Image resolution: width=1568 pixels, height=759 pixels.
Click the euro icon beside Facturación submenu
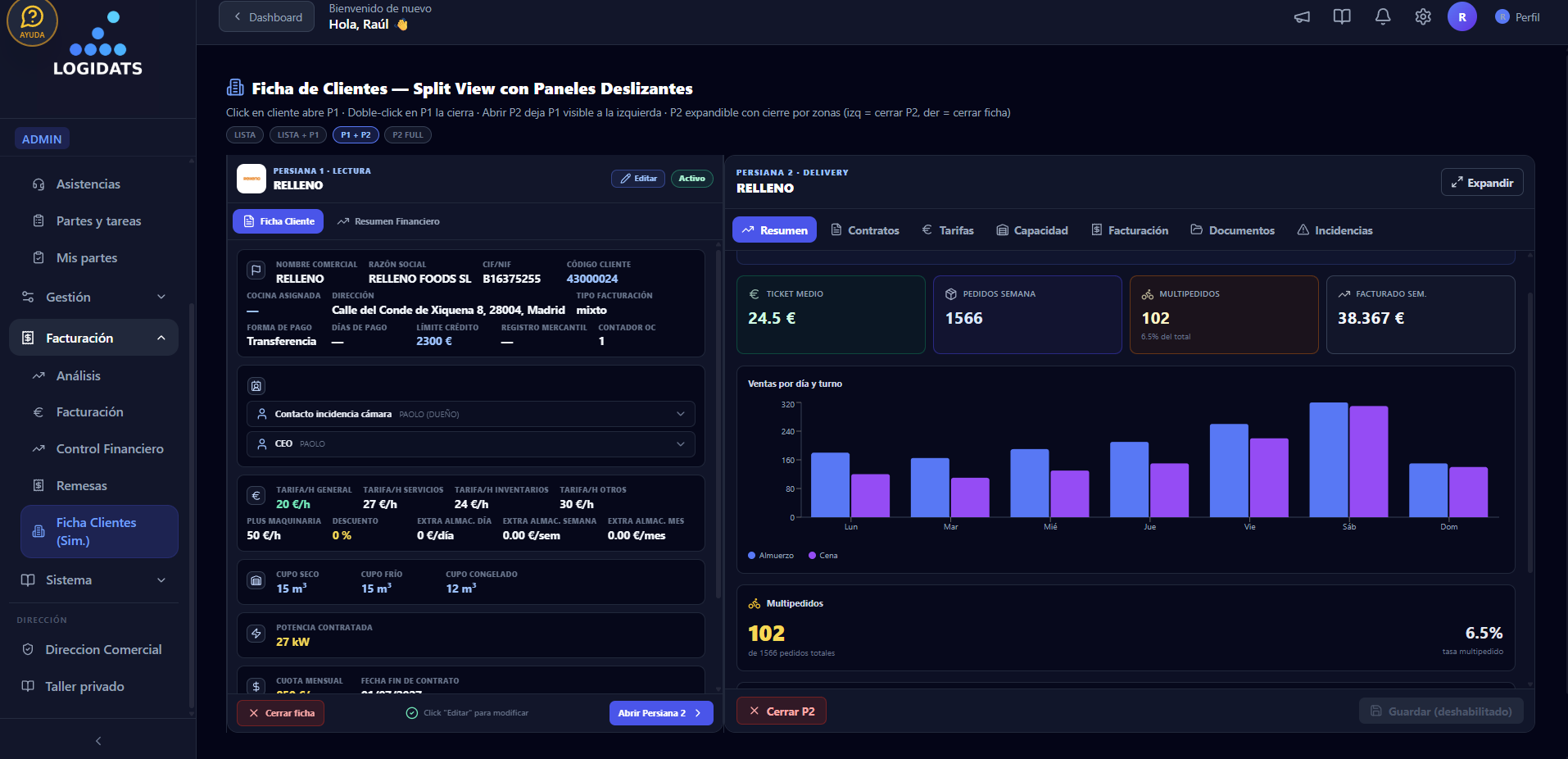pos(39,412)
